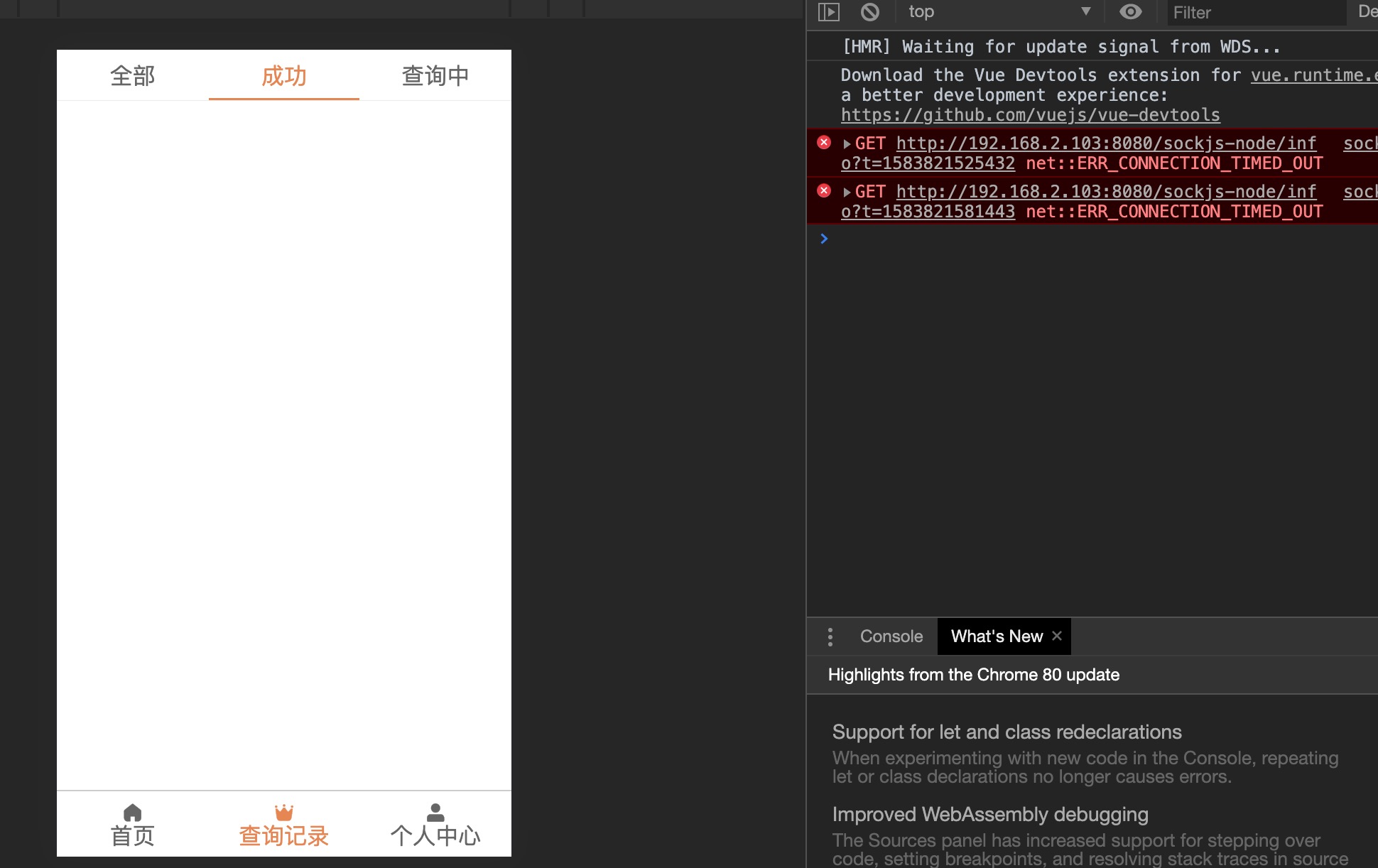The height and width of the screenshot is (868, 1378).
Task: Click the 查询中 tab
Action: 433,75
